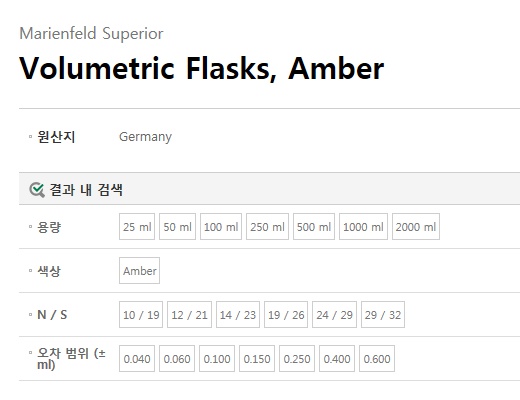Select 0.040 tolerance filter

(137, 359)
